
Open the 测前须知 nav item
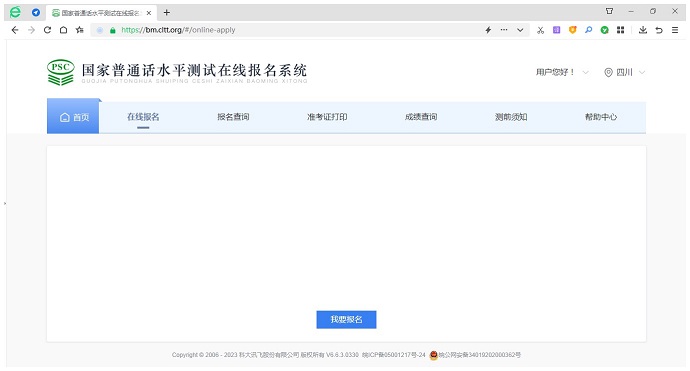(511, 117)
